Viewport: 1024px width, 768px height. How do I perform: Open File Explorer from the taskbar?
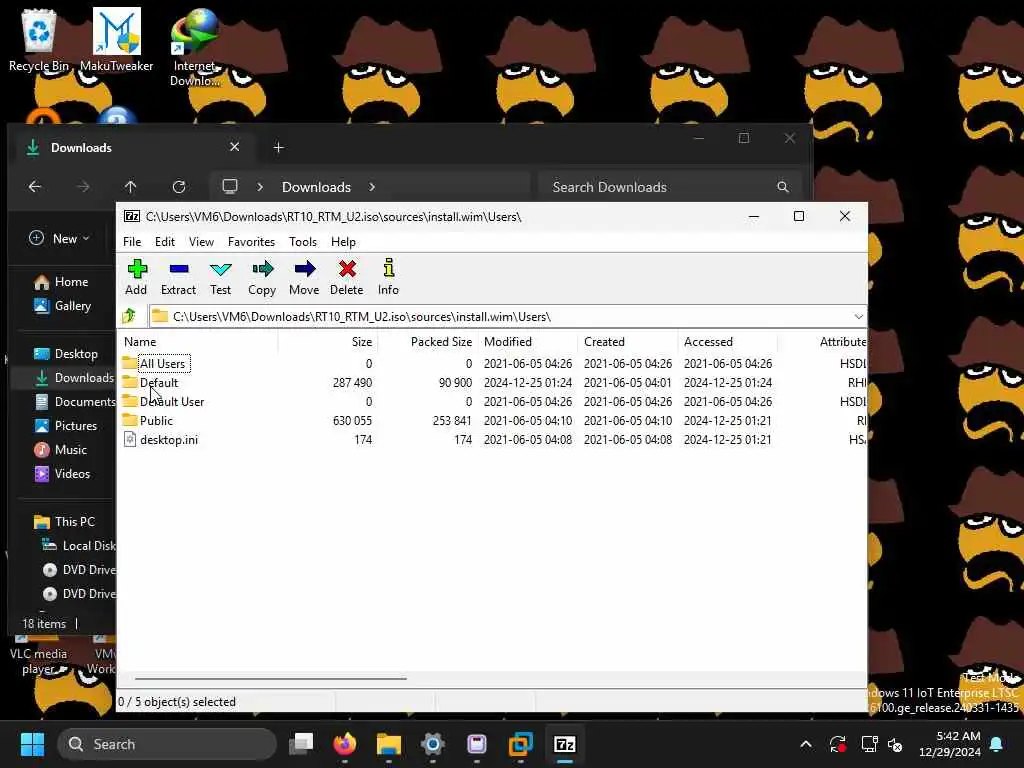point(389,744)
